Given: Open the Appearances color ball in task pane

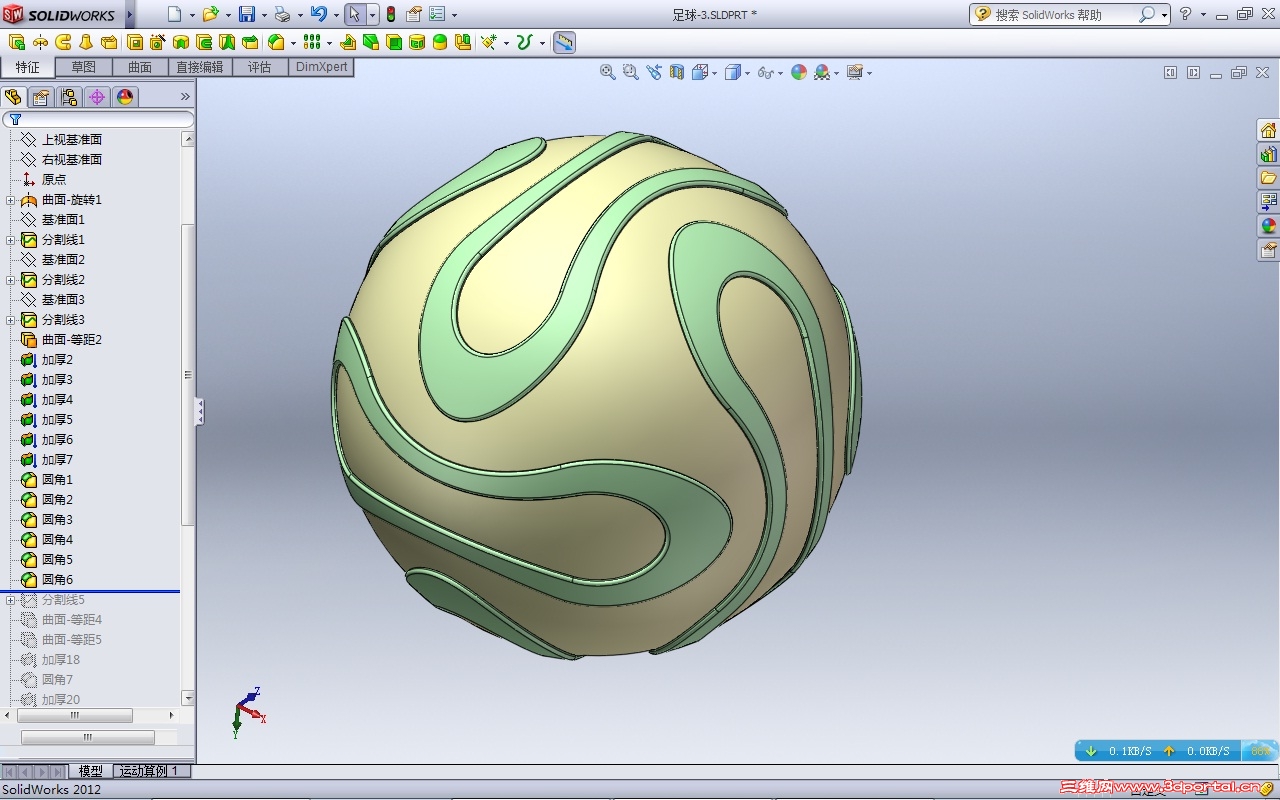Looking at the screenshot, I should (x=1268, y=226).
